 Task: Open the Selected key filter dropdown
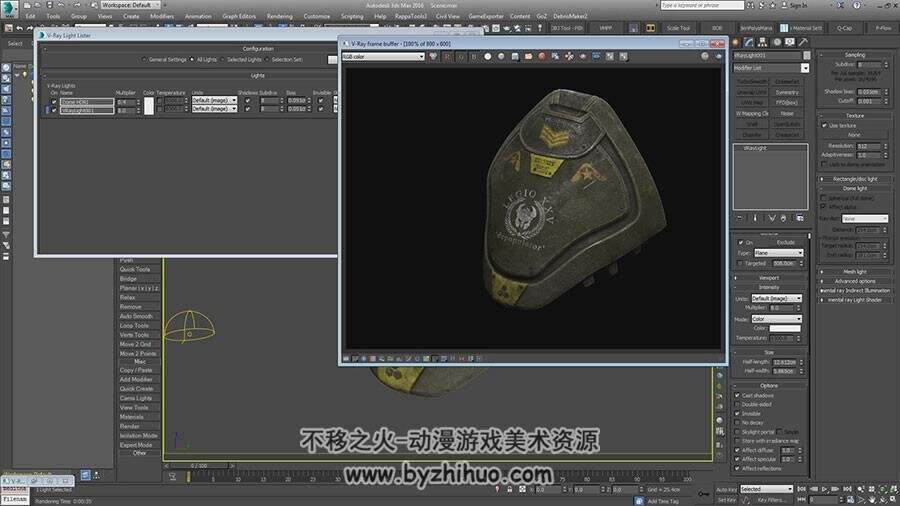click(766, 489)
